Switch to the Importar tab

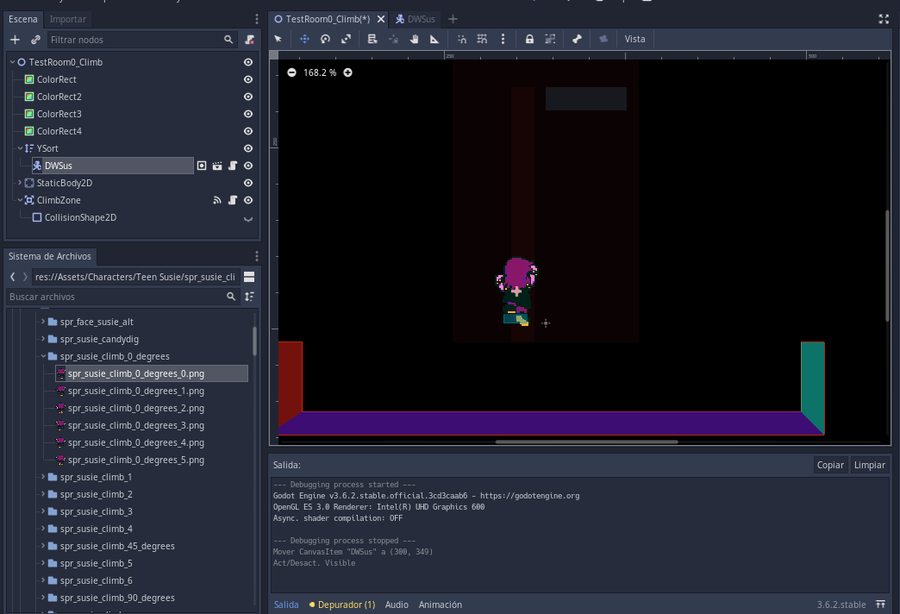coord(68,19)
